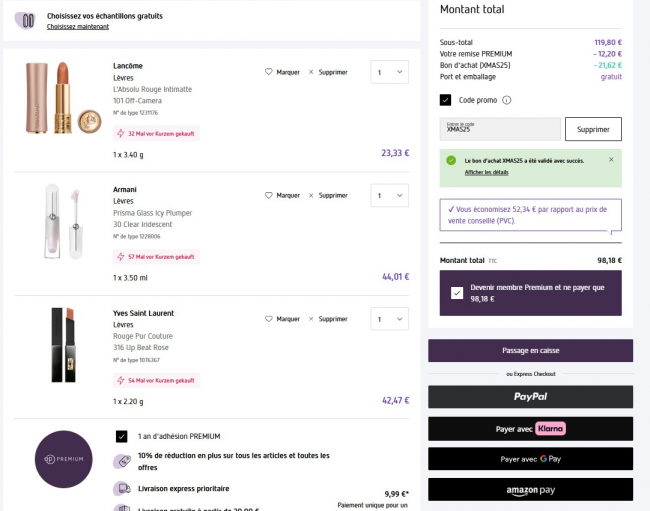The width and height of the screenshot is (650, 511).
Task: Open quantity dropdown for Rouge Pur Couture
Action: (389, 319)
